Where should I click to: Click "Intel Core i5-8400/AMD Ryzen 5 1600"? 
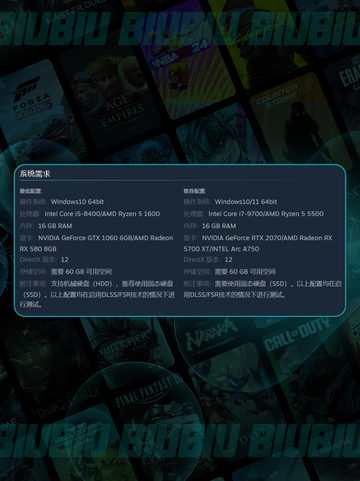tap(102, 214)
